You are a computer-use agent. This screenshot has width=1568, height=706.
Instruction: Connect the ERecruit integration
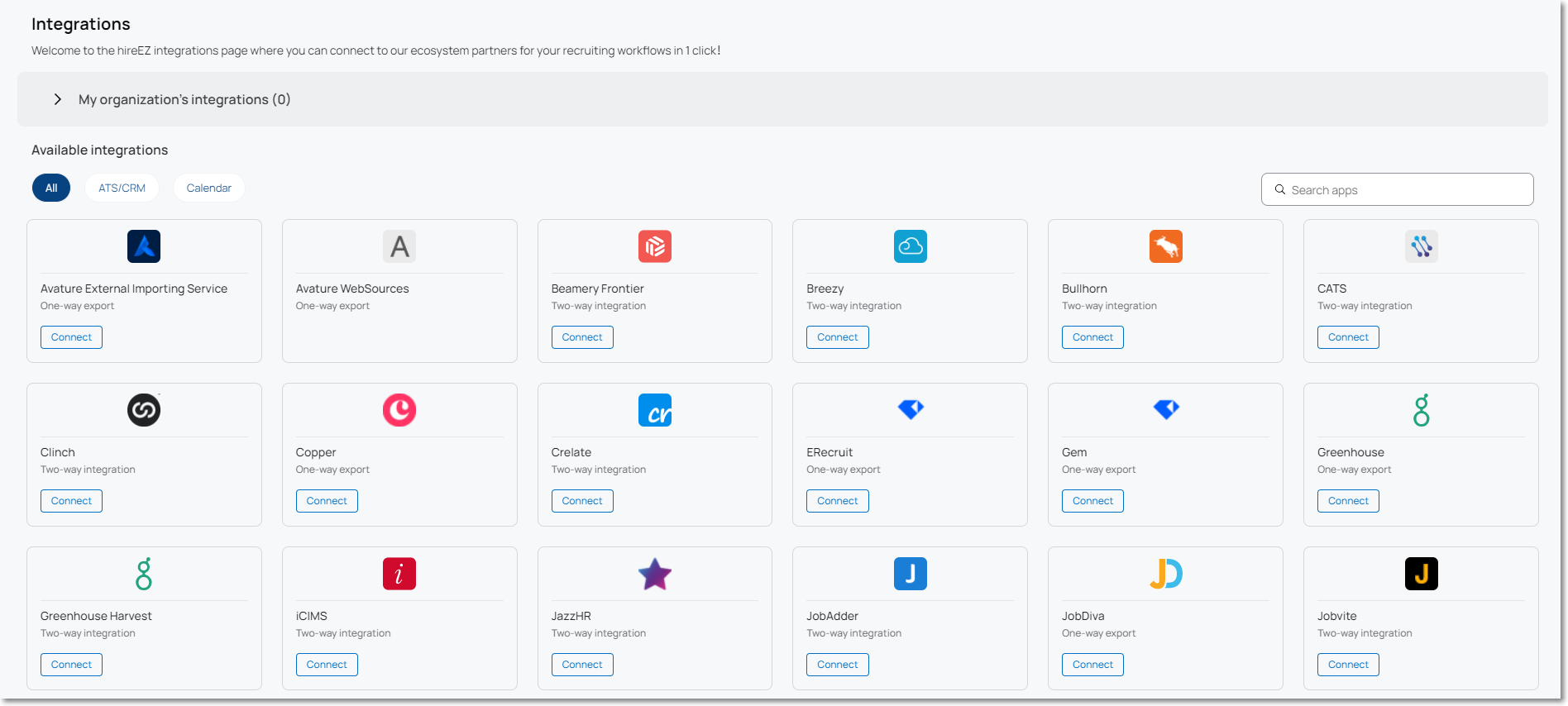point(838,501)
